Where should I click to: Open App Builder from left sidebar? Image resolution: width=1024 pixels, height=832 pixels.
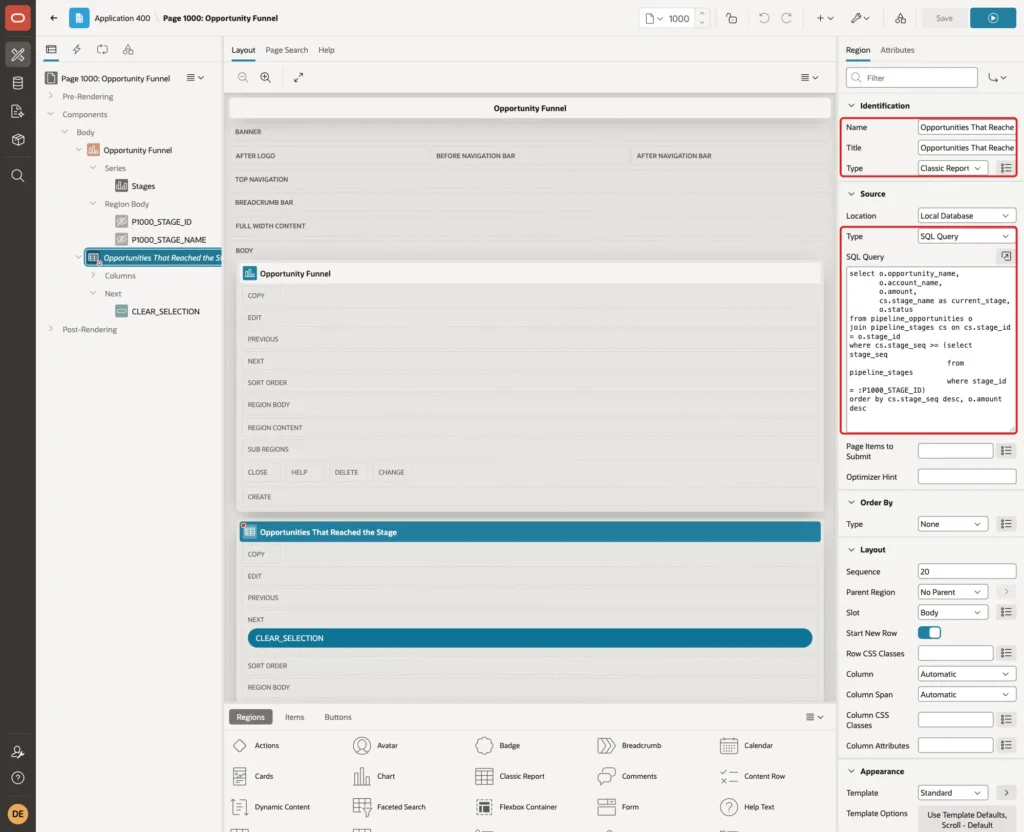18,55
